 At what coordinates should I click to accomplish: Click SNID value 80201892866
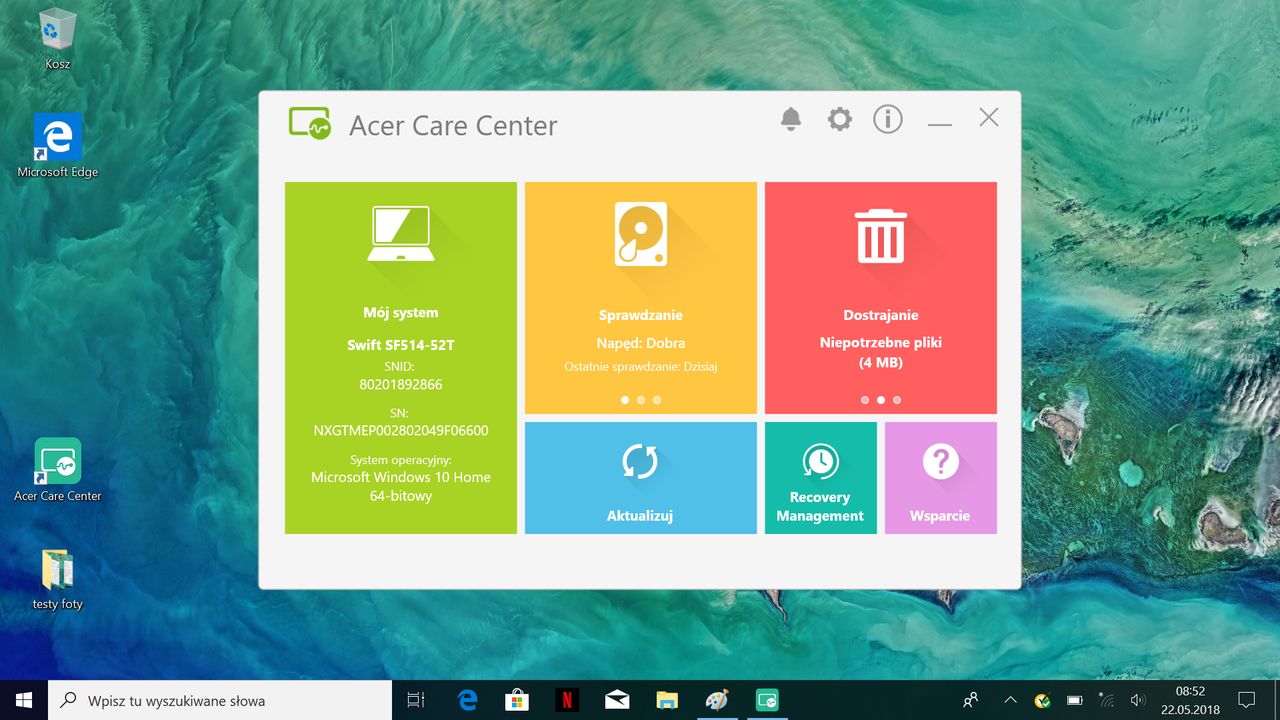click(401, 384)
